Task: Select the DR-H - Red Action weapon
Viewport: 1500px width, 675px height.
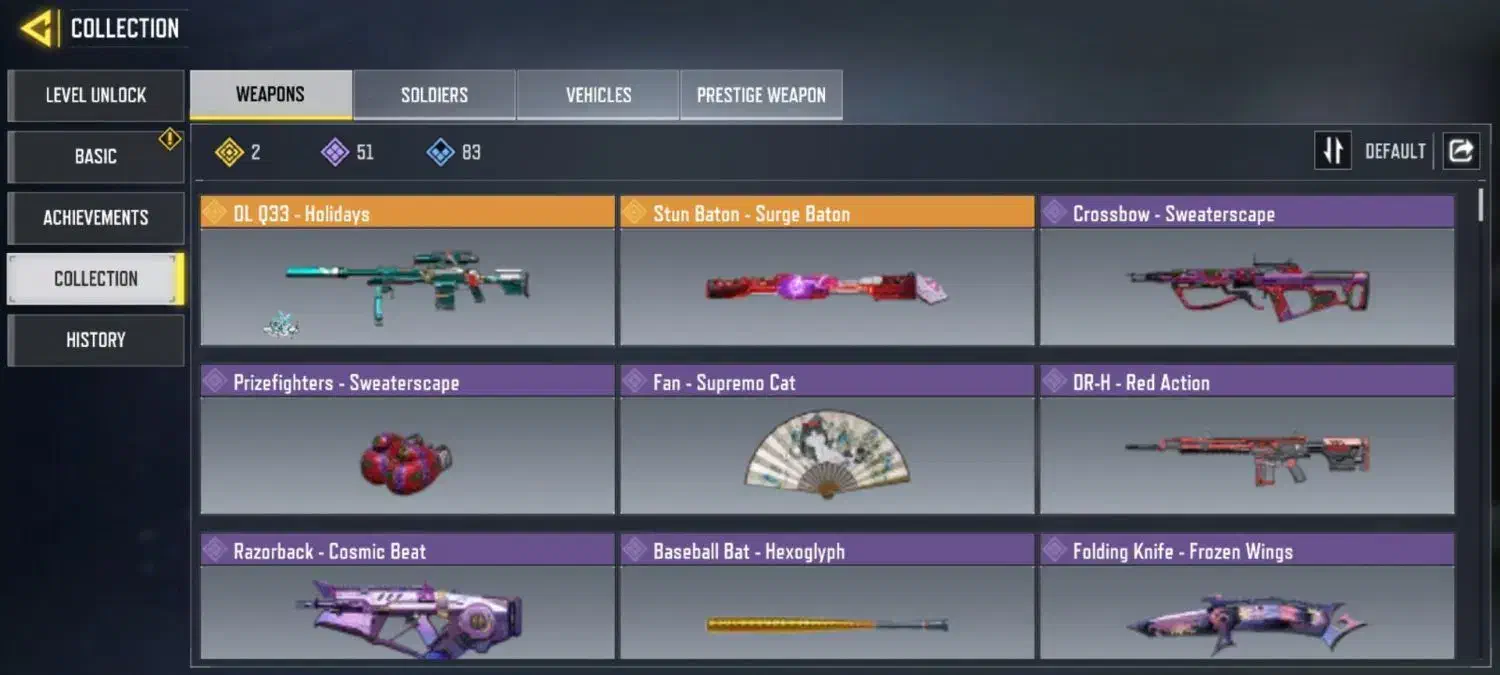Action: click(1247, 439)
